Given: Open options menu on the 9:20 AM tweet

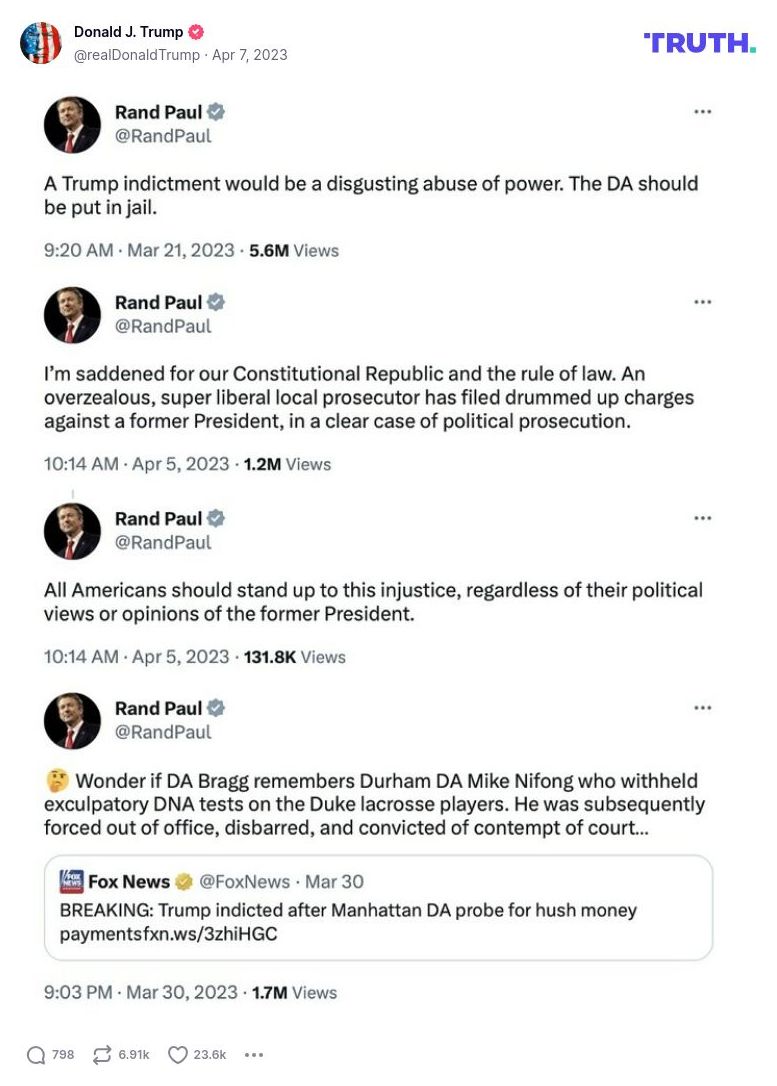Looking at the screenshot, I should click(702, 112).
